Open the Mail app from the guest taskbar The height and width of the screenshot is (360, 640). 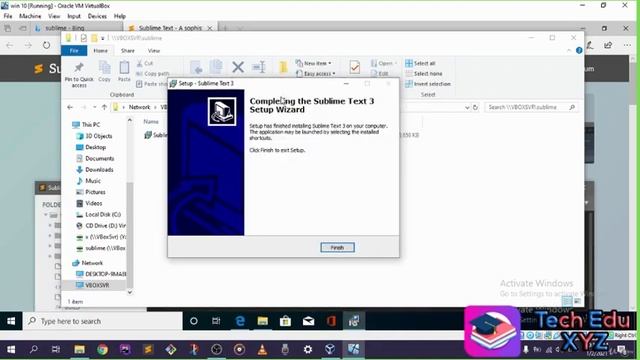309,321
